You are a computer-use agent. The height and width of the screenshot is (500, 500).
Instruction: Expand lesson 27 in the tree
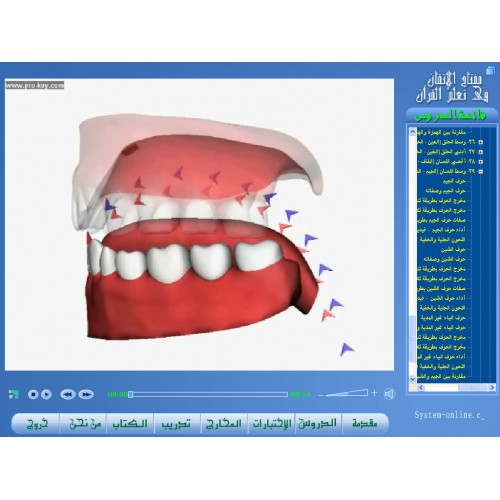(x=481, y=152)
